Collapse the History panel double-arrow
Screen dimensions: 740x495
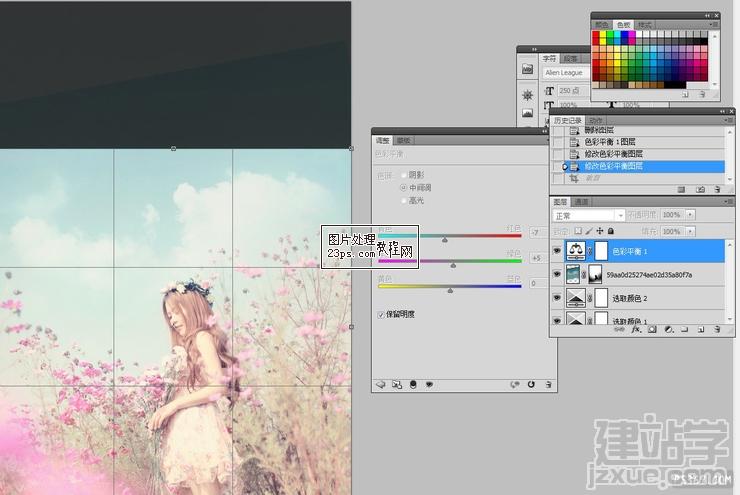[722, 111]
